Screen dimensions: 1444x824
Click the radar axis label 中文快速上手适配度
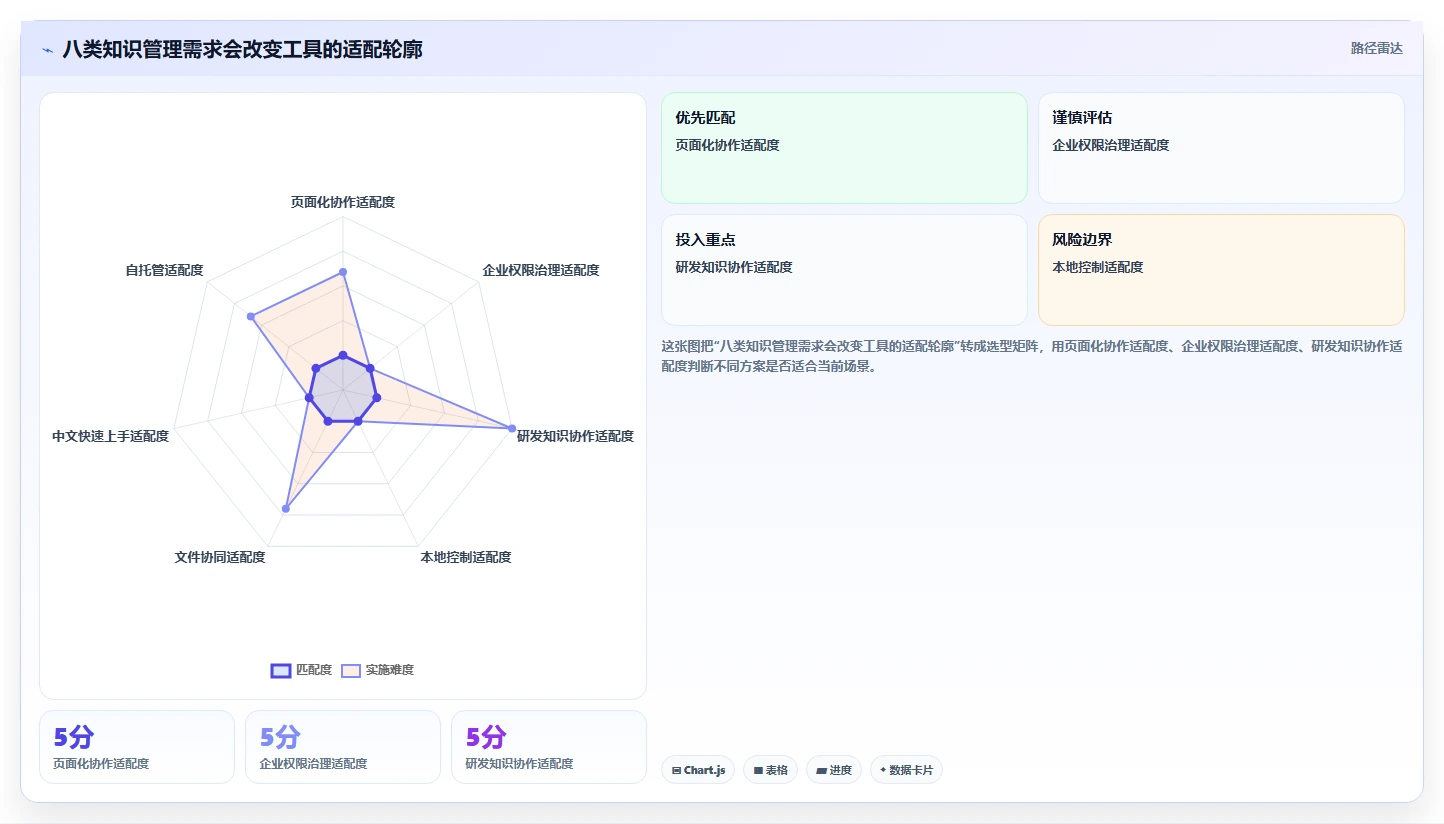click(111, 436)
